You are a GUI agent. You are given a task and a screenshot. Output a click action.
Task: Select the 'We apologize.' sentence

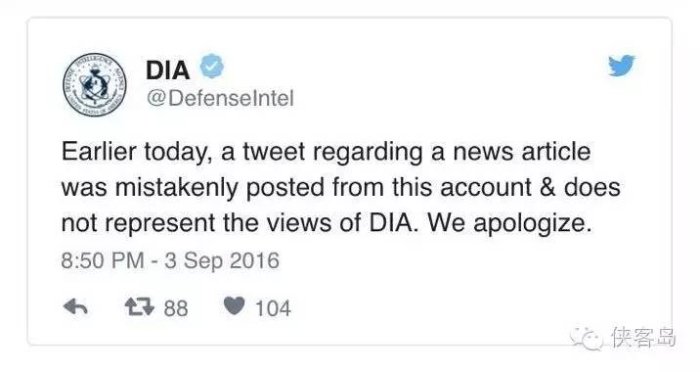point(509,223)
